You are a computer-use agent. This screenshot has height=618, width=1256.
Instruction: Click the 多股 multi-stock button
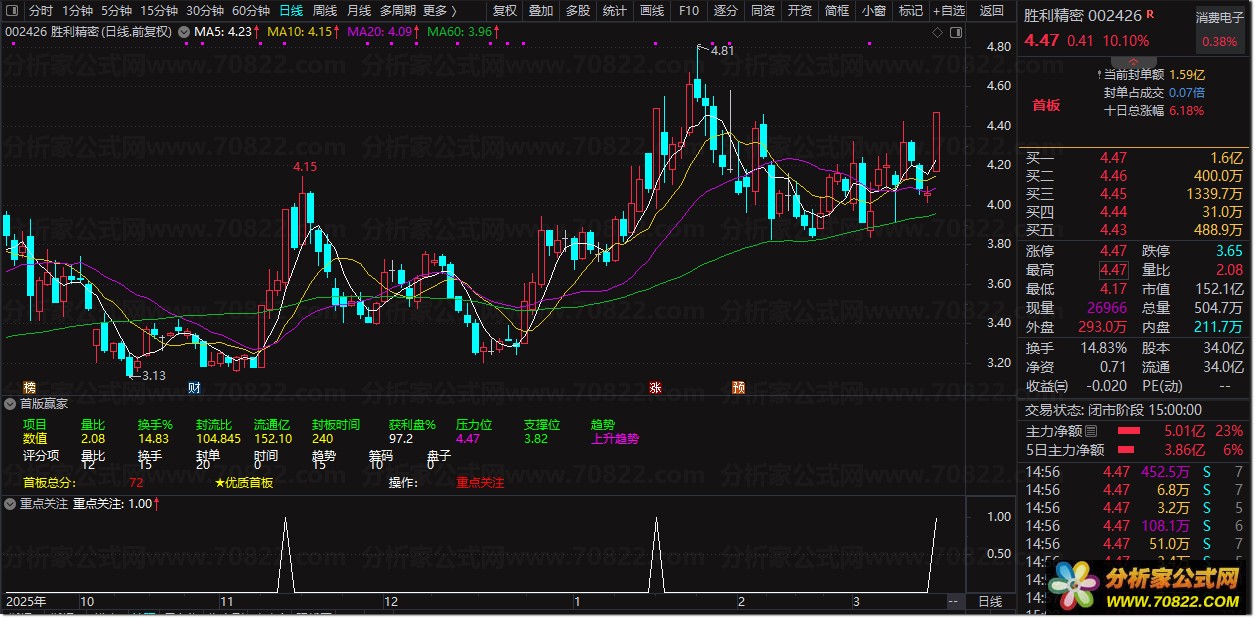pos(577,11)
